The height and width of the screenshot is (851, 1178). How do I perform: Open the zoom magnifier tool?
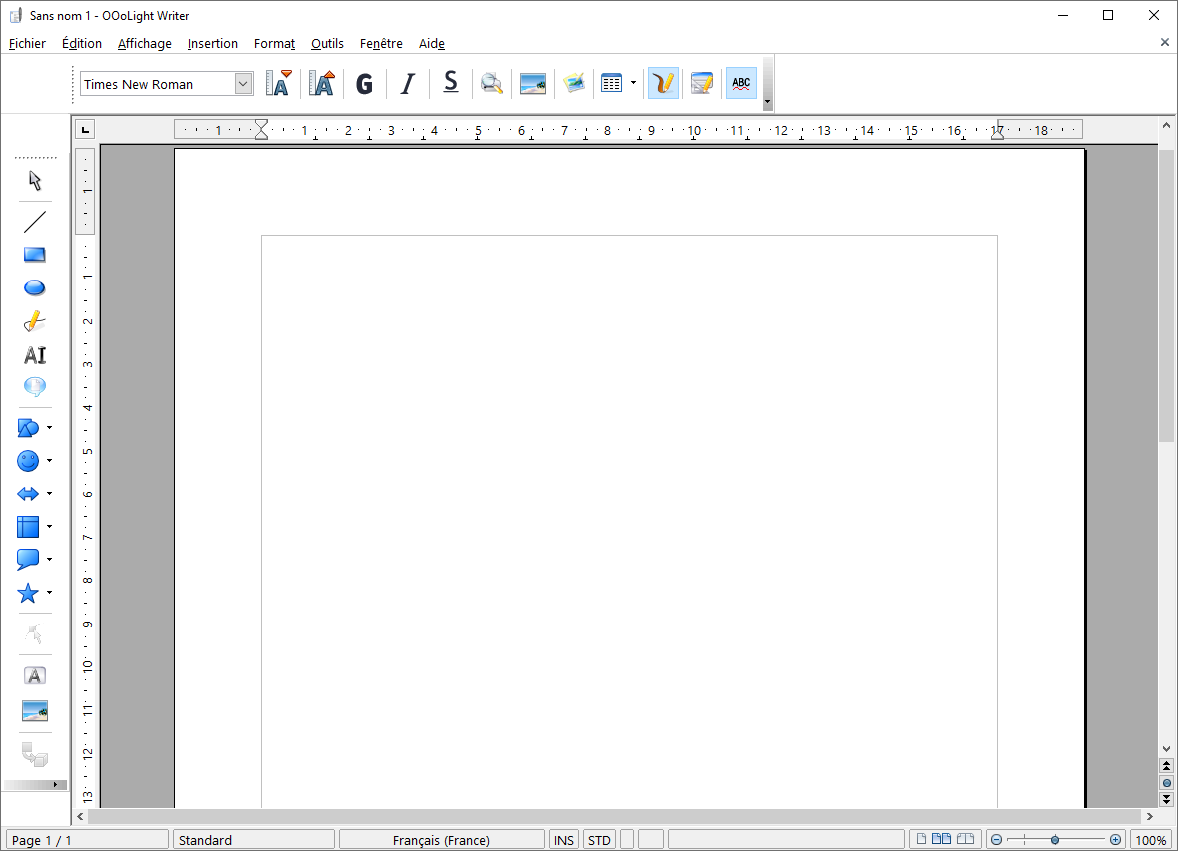tap(491, 83)
